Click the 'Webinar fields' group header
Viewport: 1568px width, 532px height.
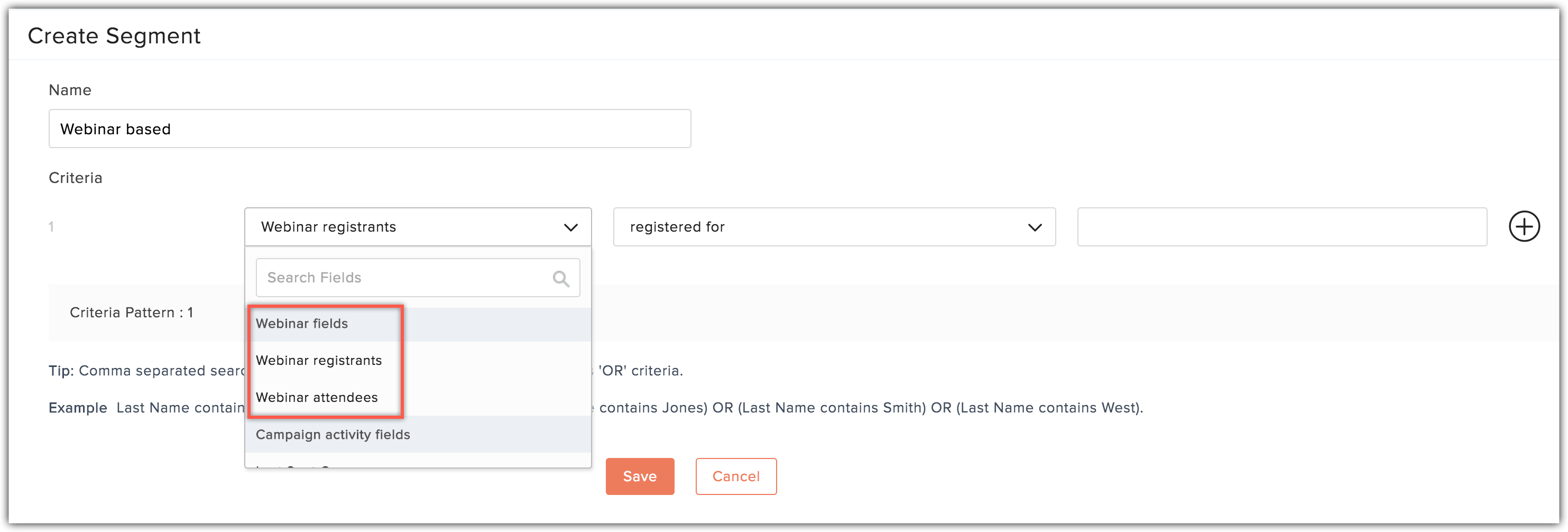418,324
